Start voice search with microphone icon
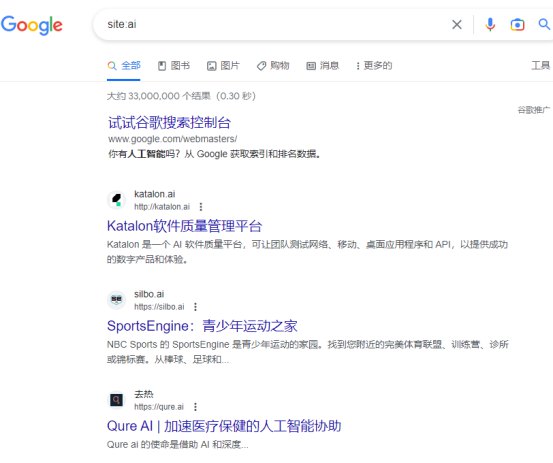This screenshot has width=553, height=463. [x=490, y=25]
